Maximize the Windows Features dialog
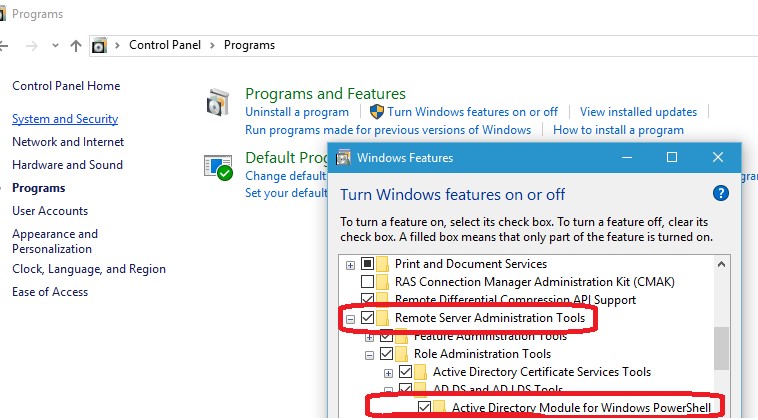 pos(671,158)
